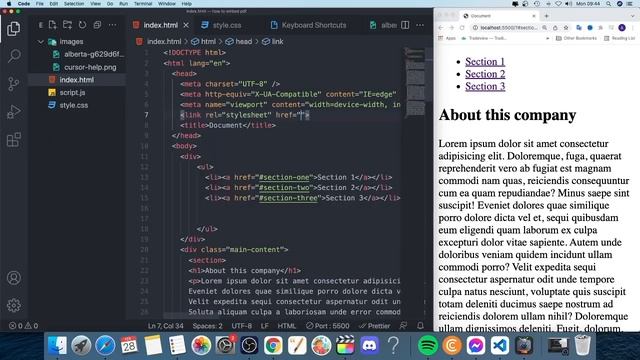
Task: Bookmark page with the star icon
Action: [566, 28]
